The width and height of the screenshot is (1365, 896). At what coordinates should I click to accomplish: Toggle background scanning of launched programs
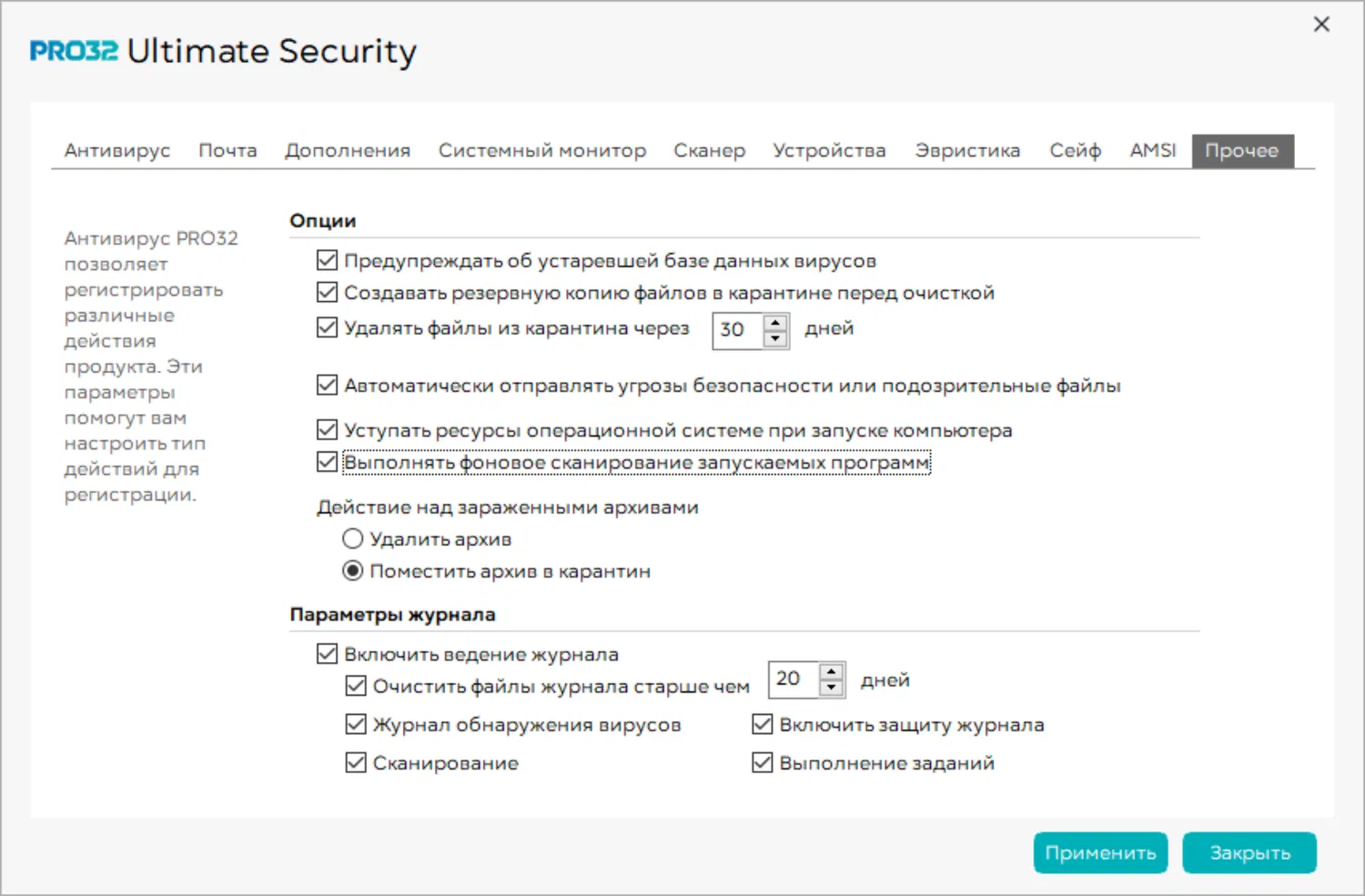pos(328,462)
